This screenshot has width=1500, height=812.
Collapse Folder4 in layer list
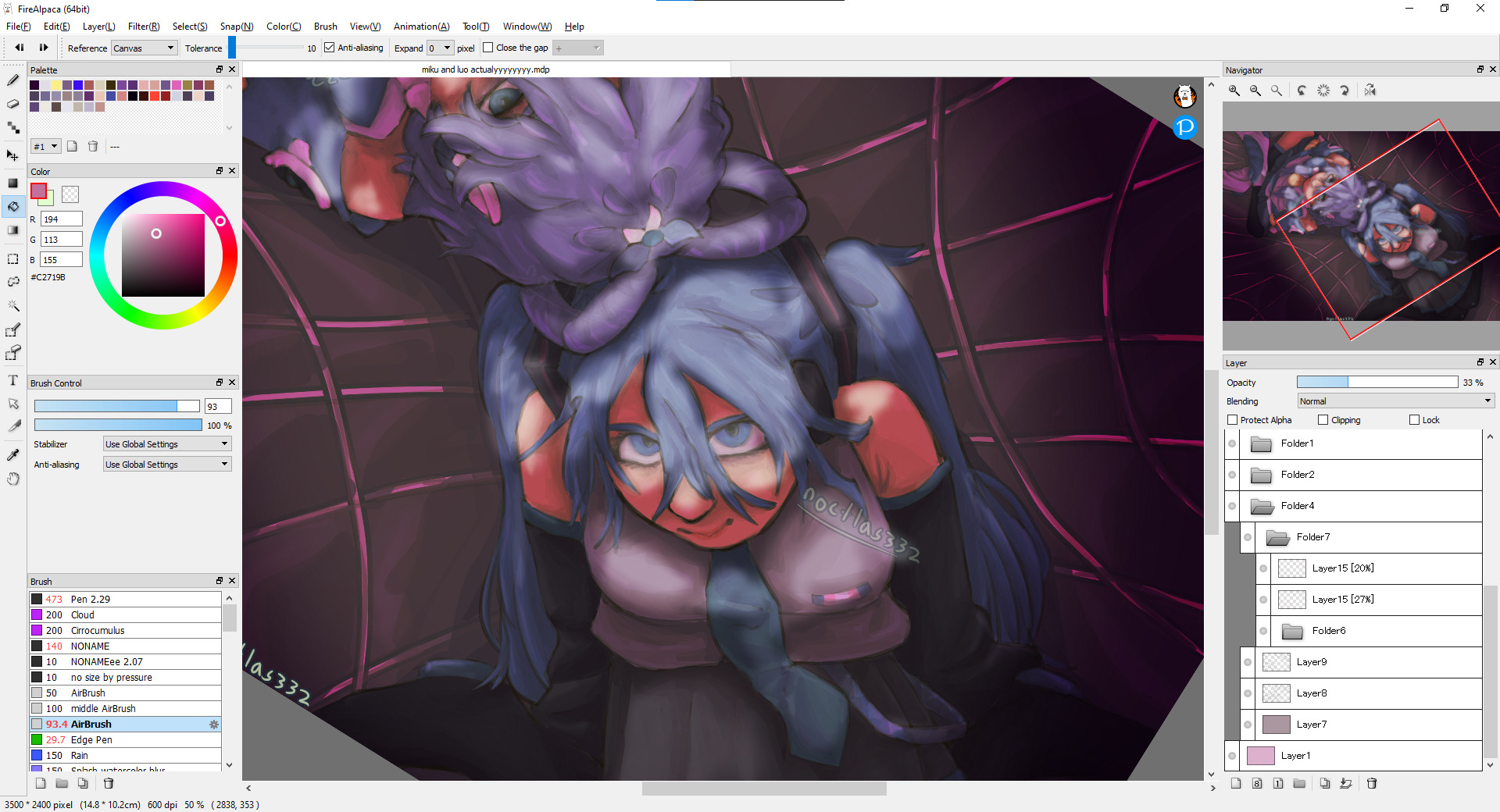coord(1262,506)
